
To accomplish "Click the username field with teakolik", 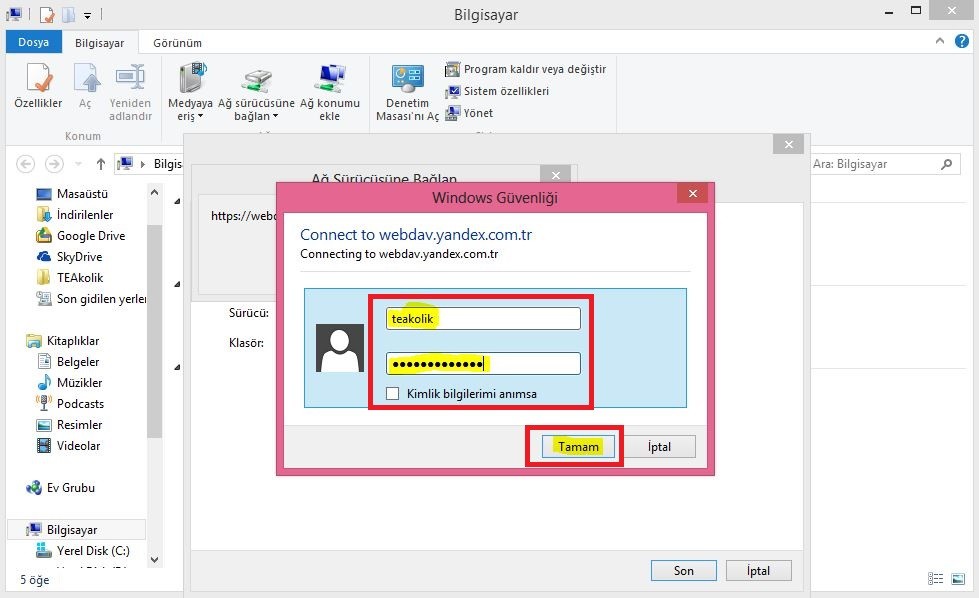I will pos(483,318).
